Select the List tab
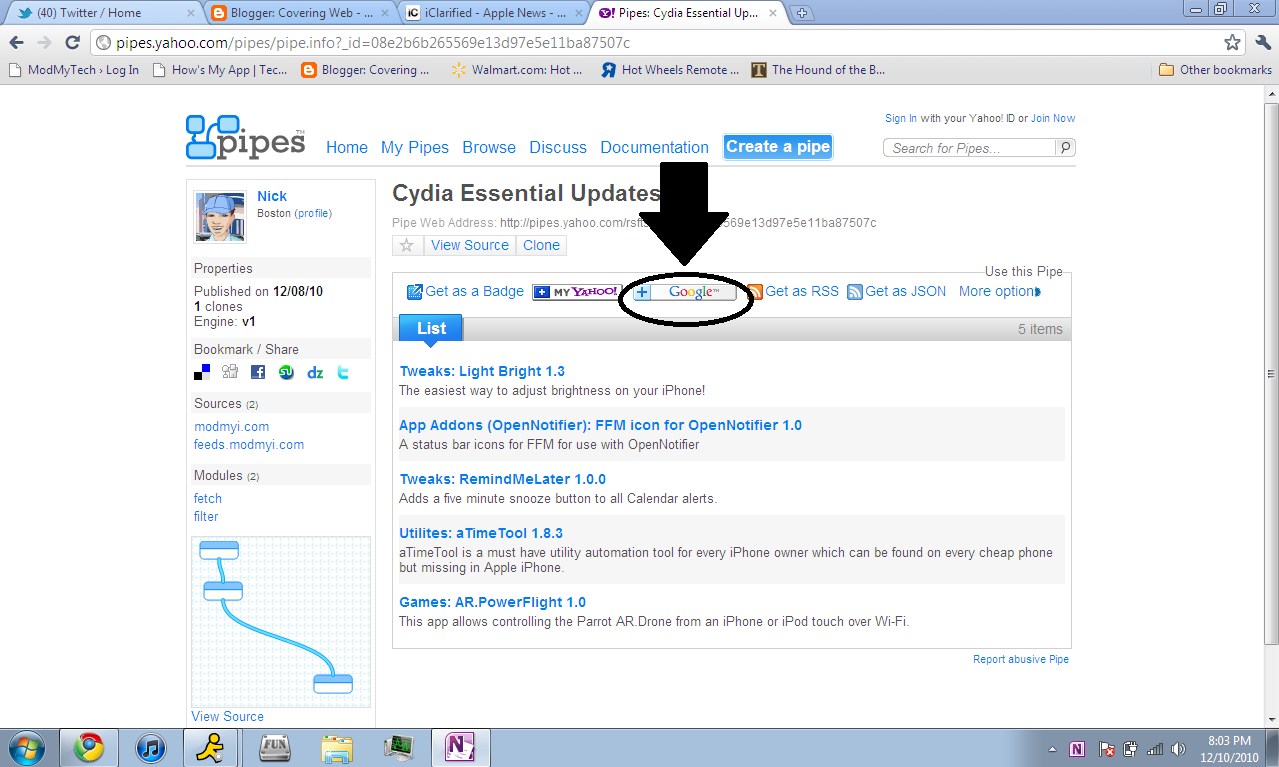The width and height of the screenshot is (1279, 767). pos(431,328)
